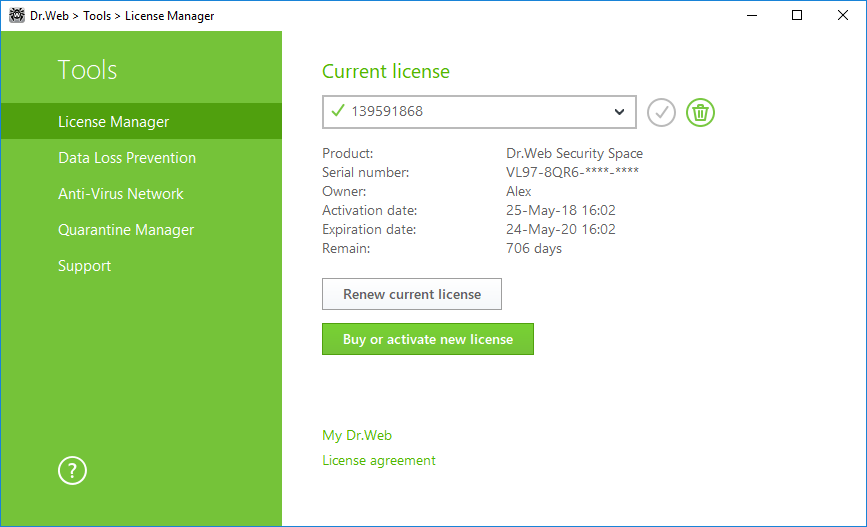Click the Tools breadcrumb in title bar
The image size is (867, 527).
[97, 16]
